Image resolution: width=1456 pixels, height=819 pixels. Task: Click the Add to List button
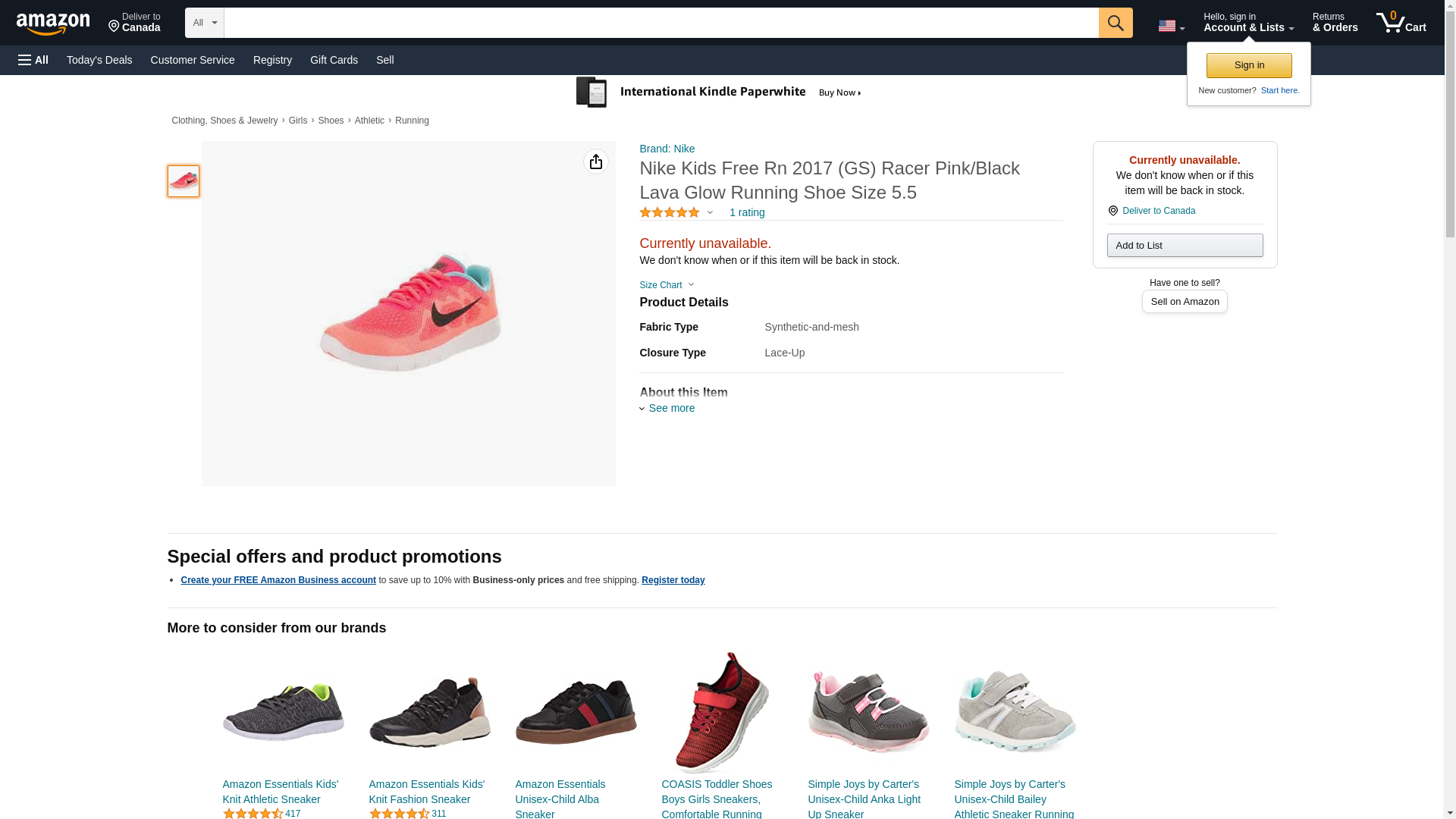click(x=1185, y=245)
